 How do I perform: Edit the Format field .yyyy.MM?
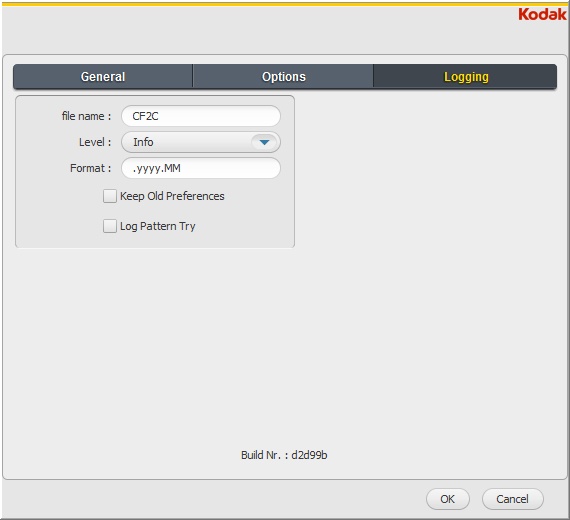click(x=201, y=168)
